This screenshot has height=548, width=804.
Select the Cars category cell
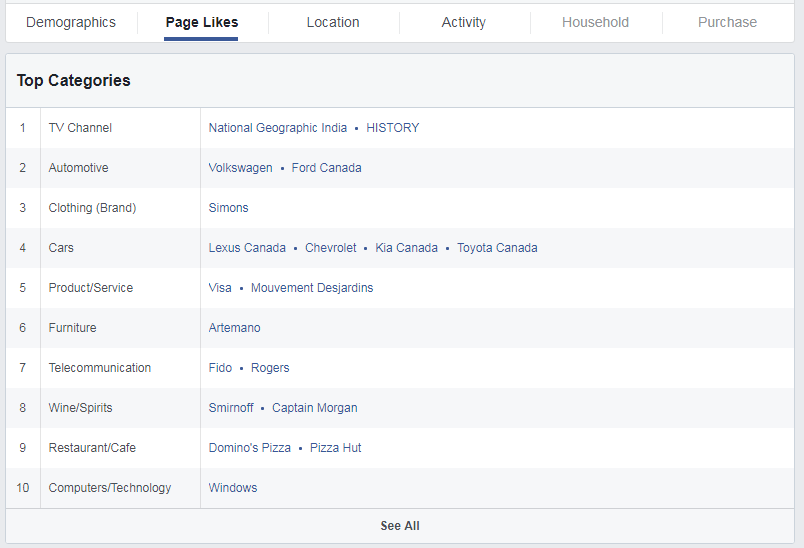120,248
